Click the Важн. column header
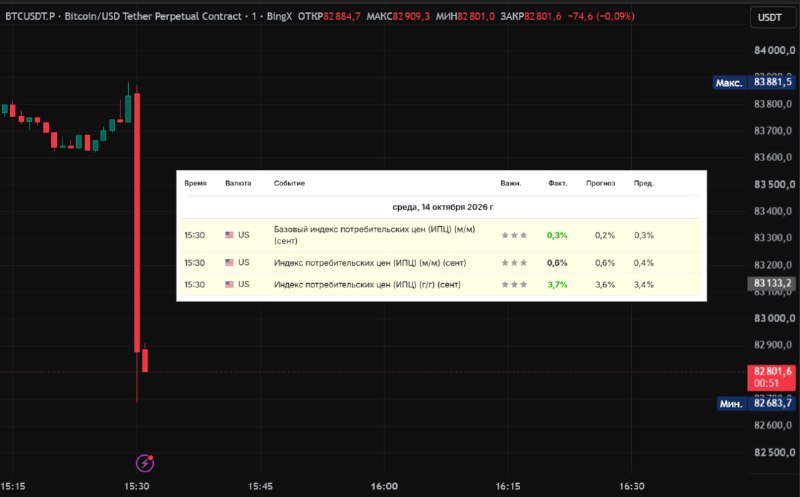The width and height of the screenshot is (800, 497). point(511,183)
